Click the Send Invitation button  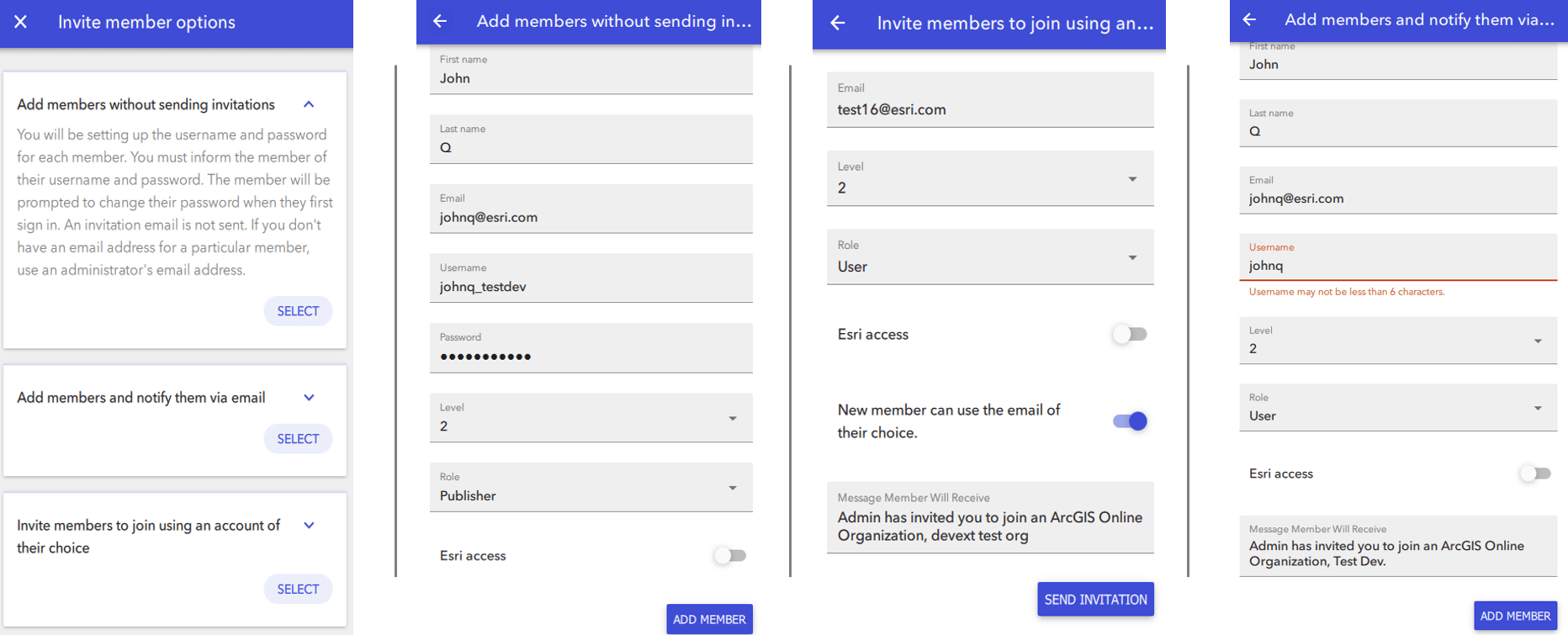(x=1095, y=600)
